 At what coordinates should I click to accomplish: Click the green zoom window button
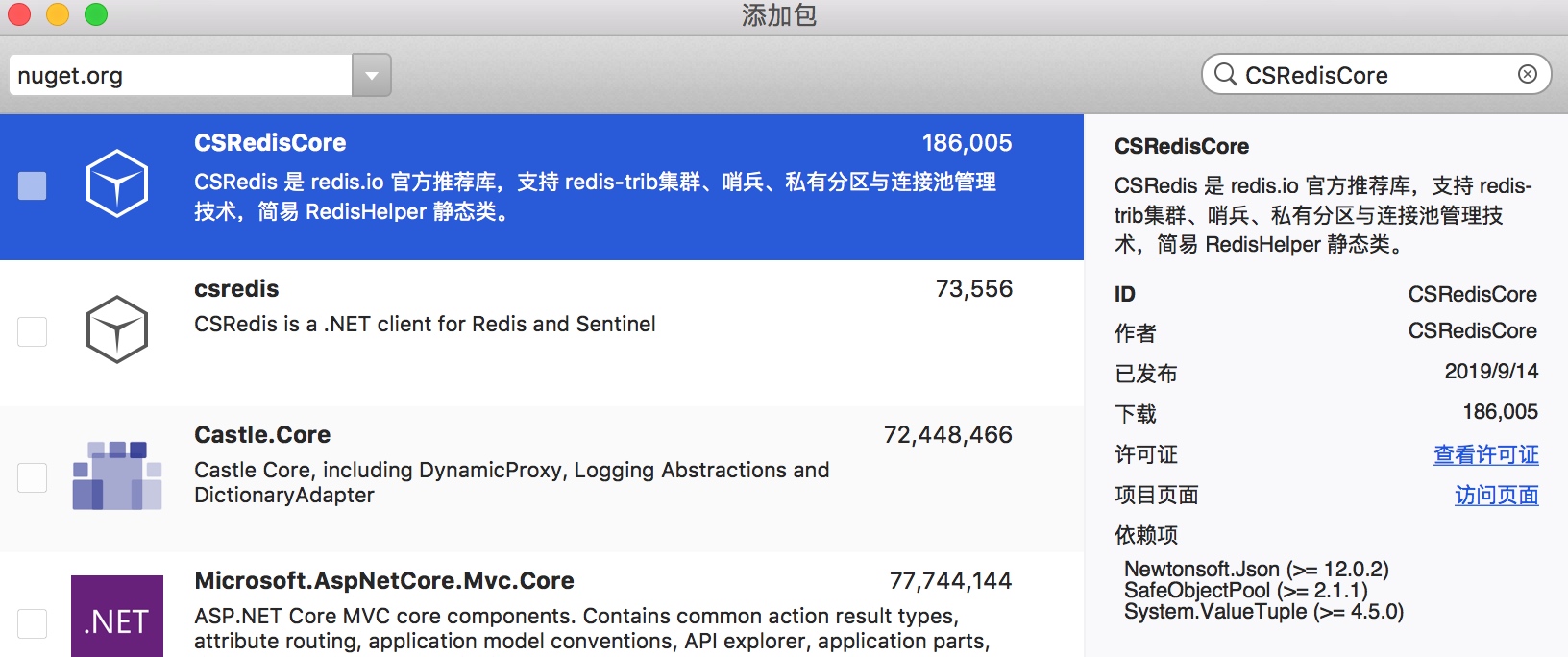point(96,14)
